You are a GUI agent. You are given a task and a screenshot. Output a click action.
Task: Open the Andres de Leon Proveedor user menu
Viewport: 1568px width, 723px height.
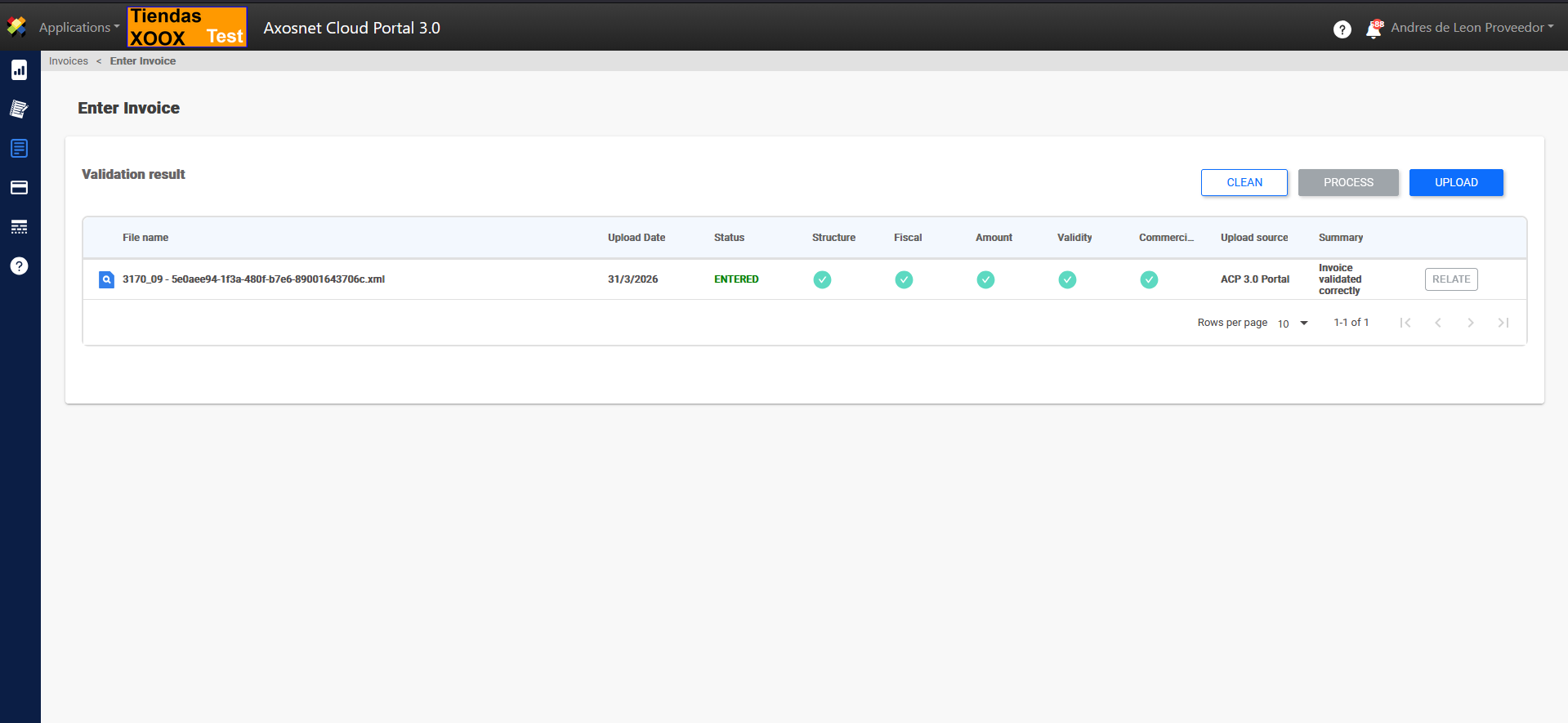[1472, 28]
